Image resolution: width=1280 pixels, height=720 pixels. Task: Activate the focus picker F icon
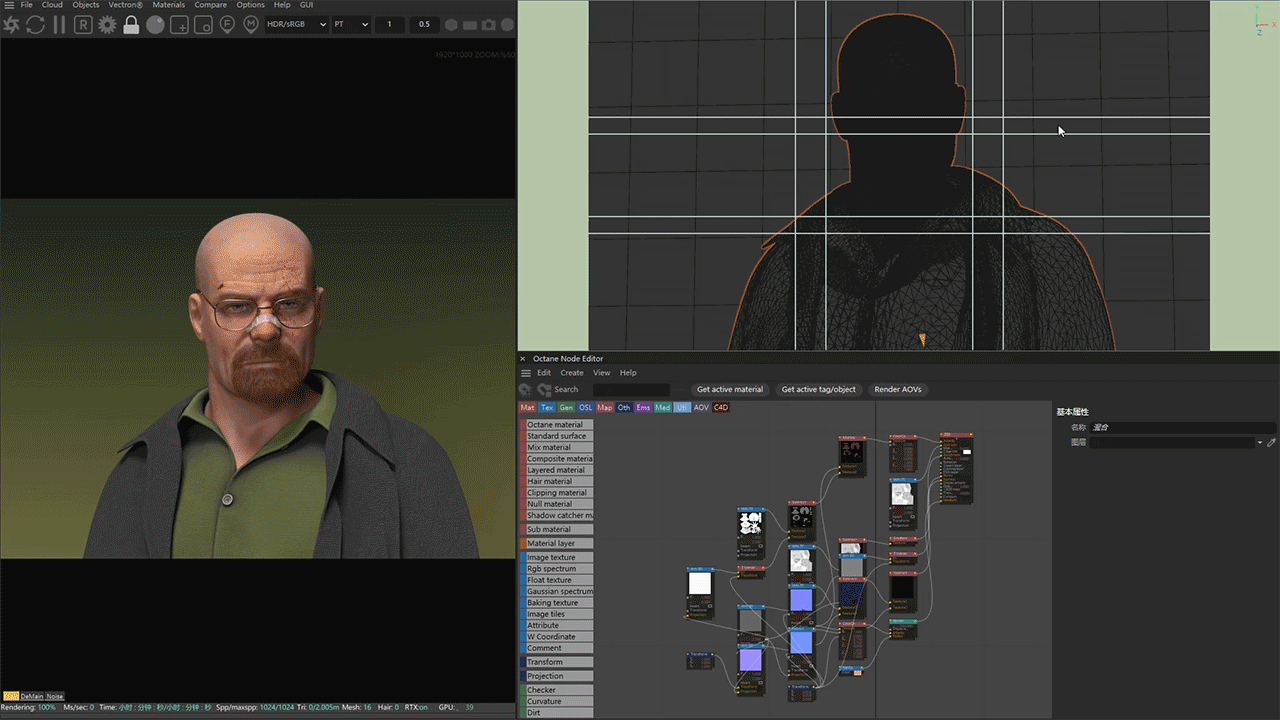[227, 24]
